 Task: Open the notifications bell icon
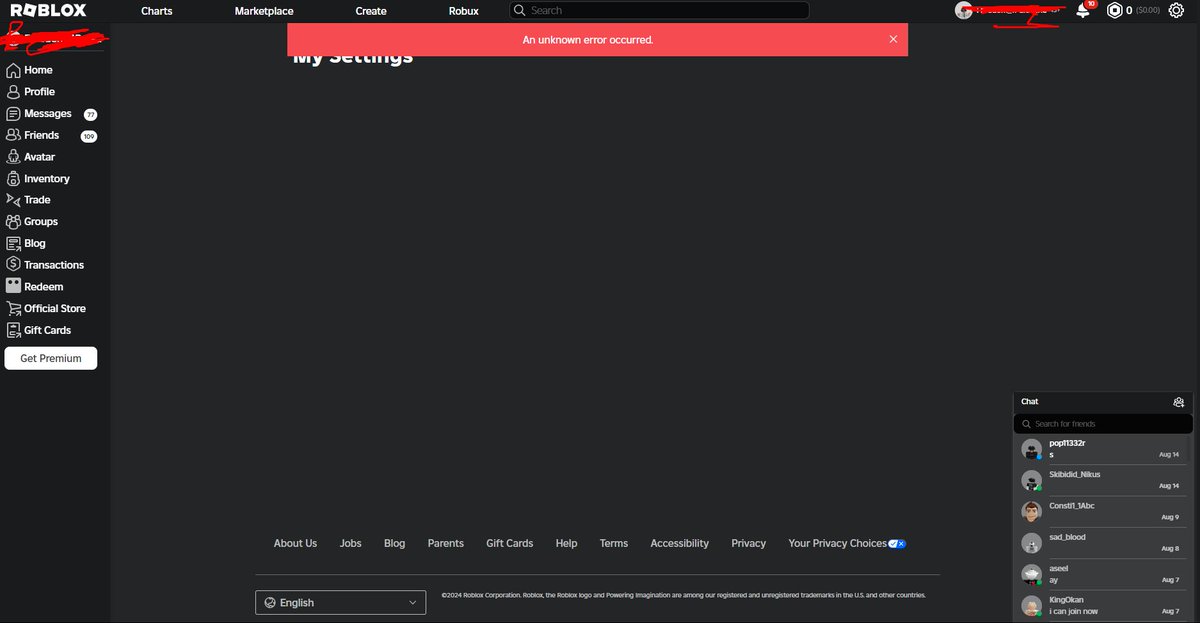pyautogui.click(x=1083, y=11)
